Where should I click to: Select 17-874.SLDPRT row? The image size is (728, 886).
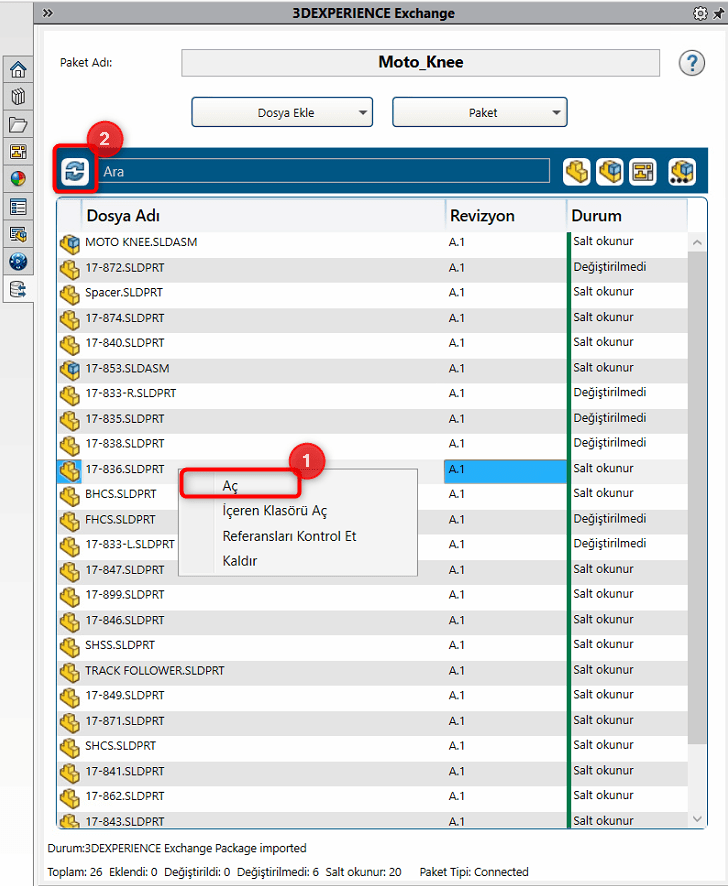(x=372, y=319)
